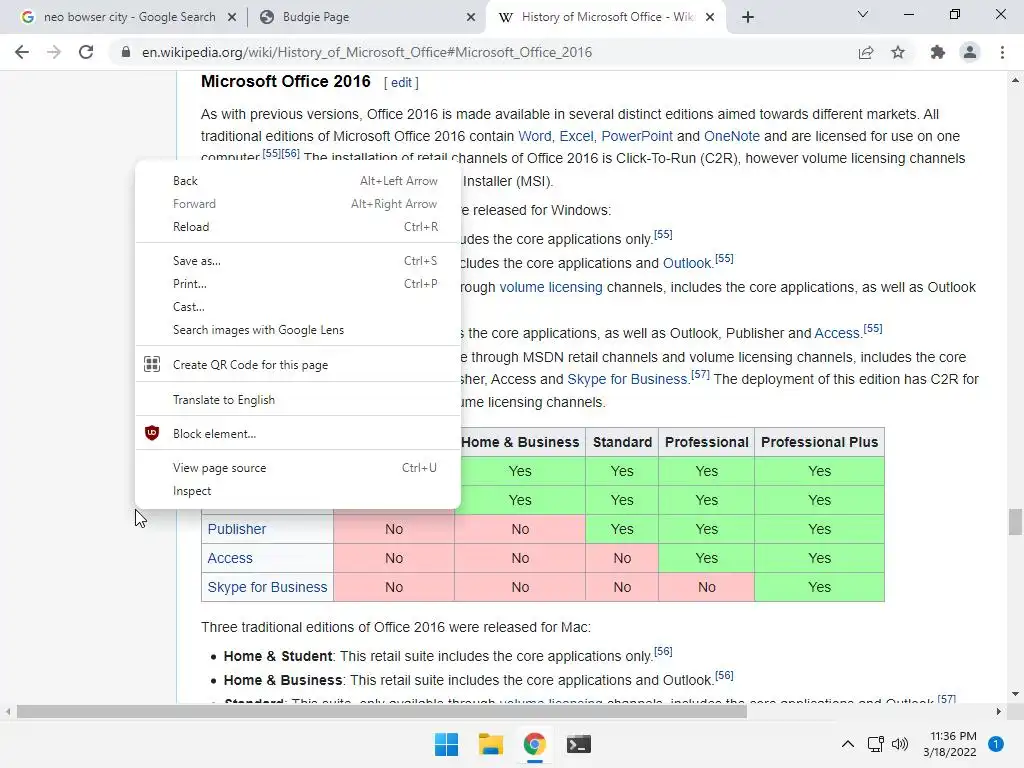
Task: Click the scroll right arrow
Action: click(999, 712)
